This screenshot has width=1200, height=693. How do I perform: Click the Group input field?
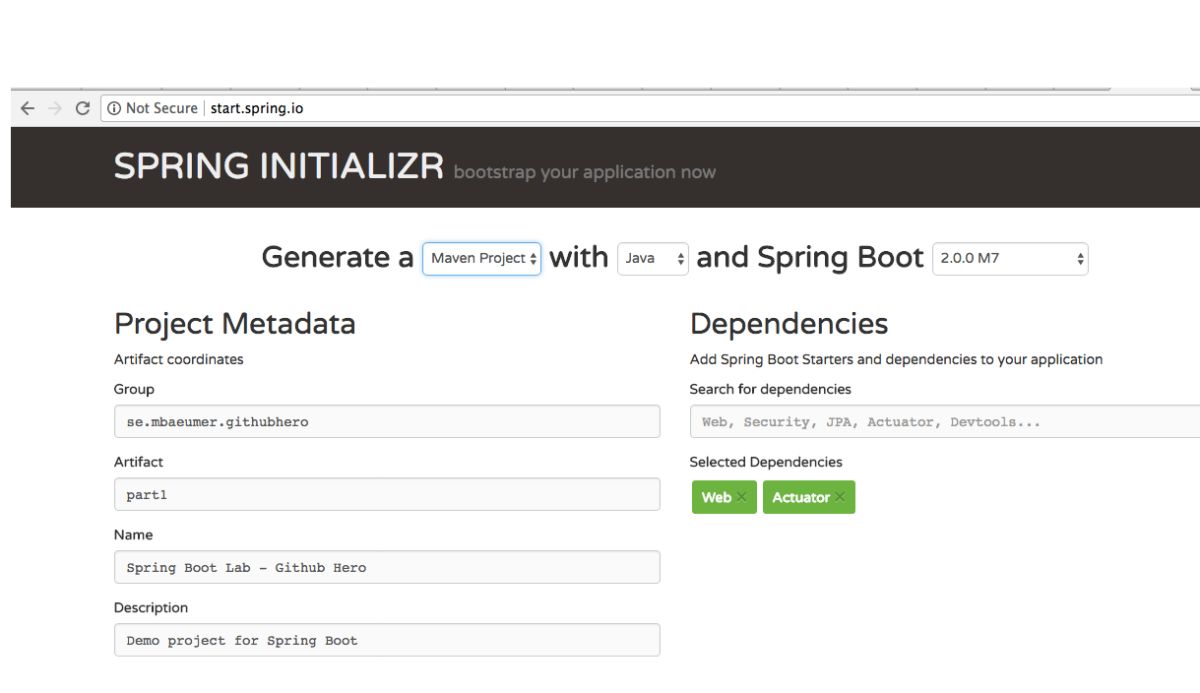(x=387, y=421)
